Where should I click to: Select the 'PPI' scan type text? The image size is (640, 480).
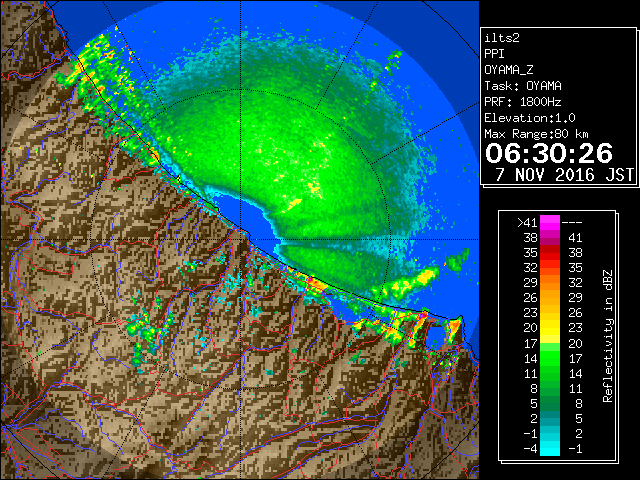pos(494,54)
